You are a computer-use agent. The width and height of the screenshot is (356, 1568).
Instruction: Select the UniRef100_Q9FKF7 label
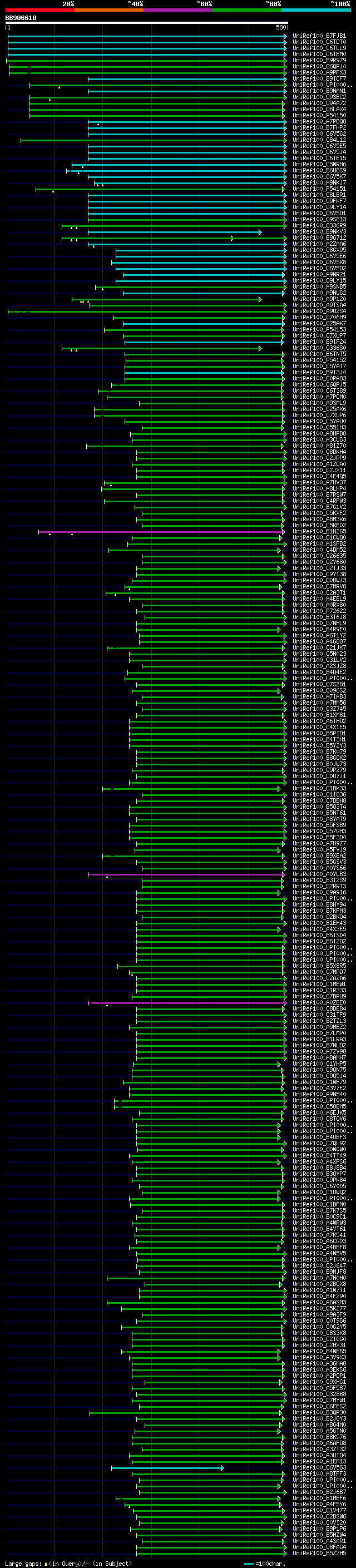[x=319, y=201]
